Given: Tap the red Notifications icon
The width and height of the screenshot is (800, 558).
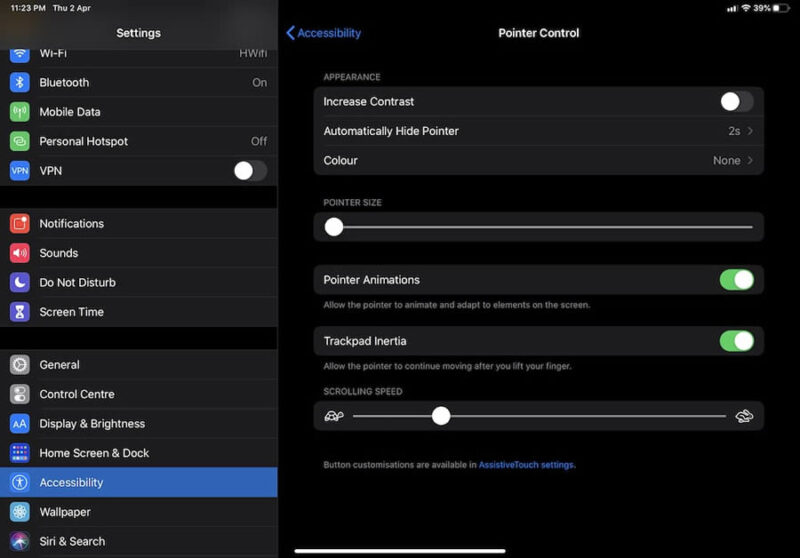Looking at the screenshot, I should tap(20, 224).
